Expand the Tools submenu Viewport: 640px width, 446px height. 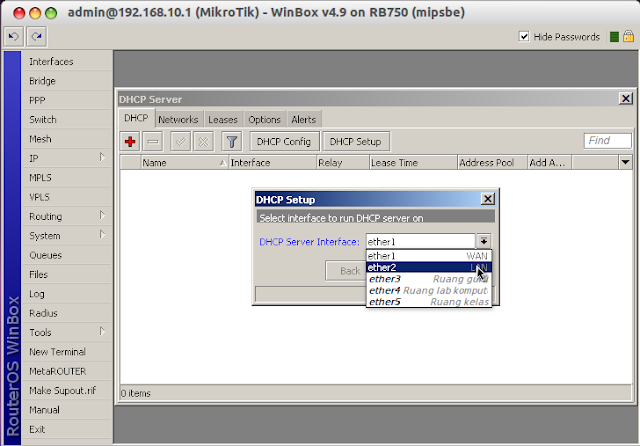[102, 331]
